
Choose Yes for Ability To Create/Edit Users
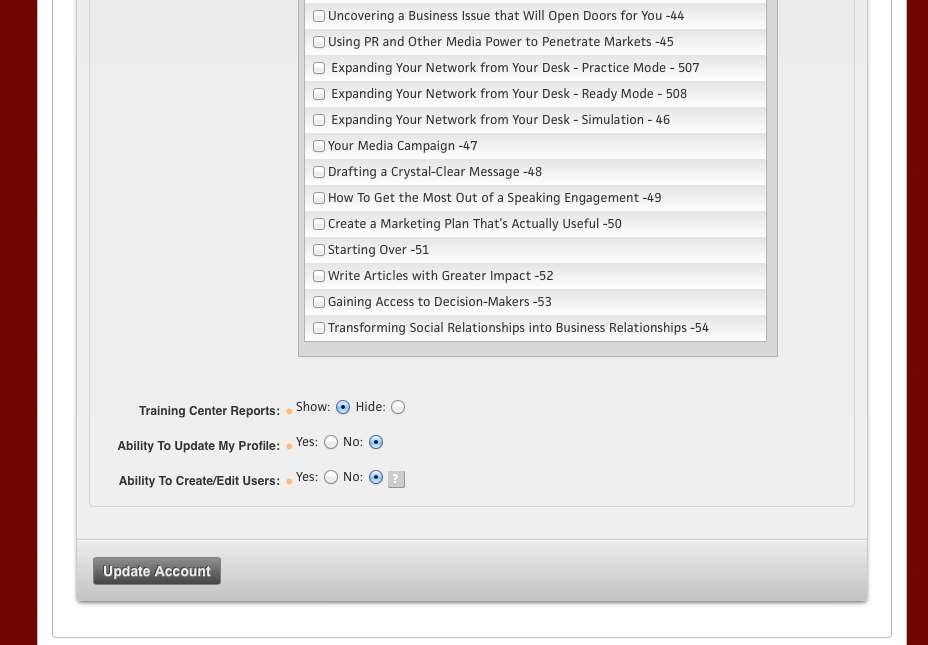331,477
